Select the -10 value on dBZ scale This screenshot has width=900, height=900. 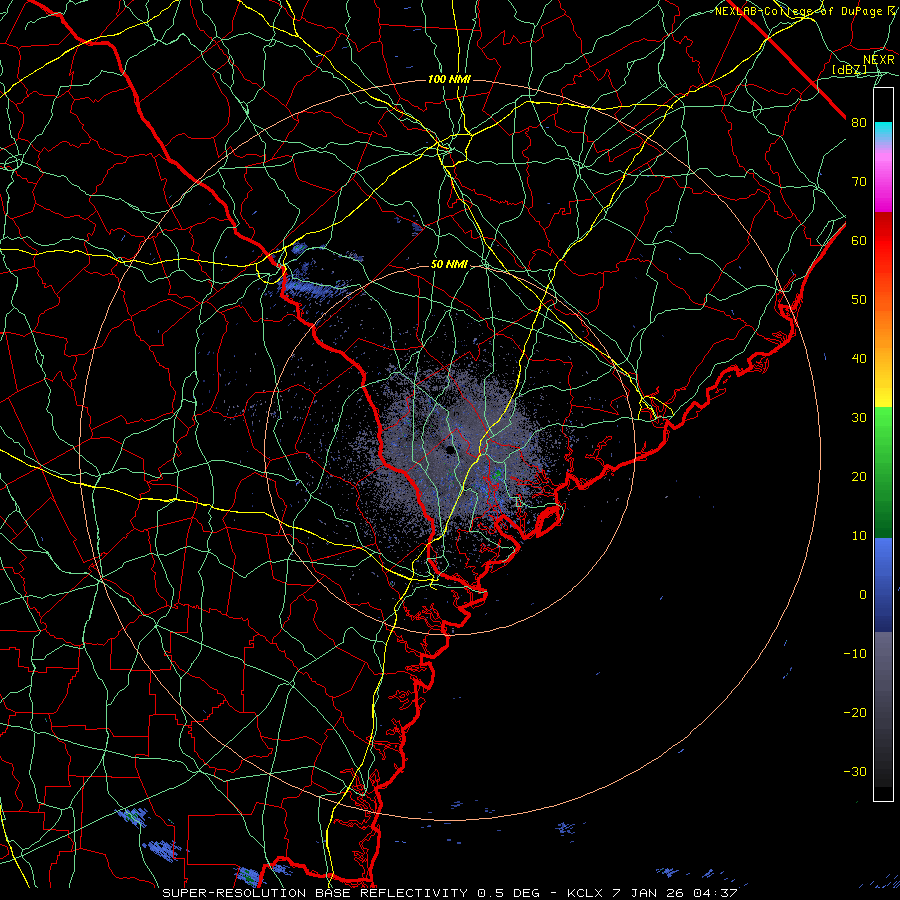coord(855,654)
